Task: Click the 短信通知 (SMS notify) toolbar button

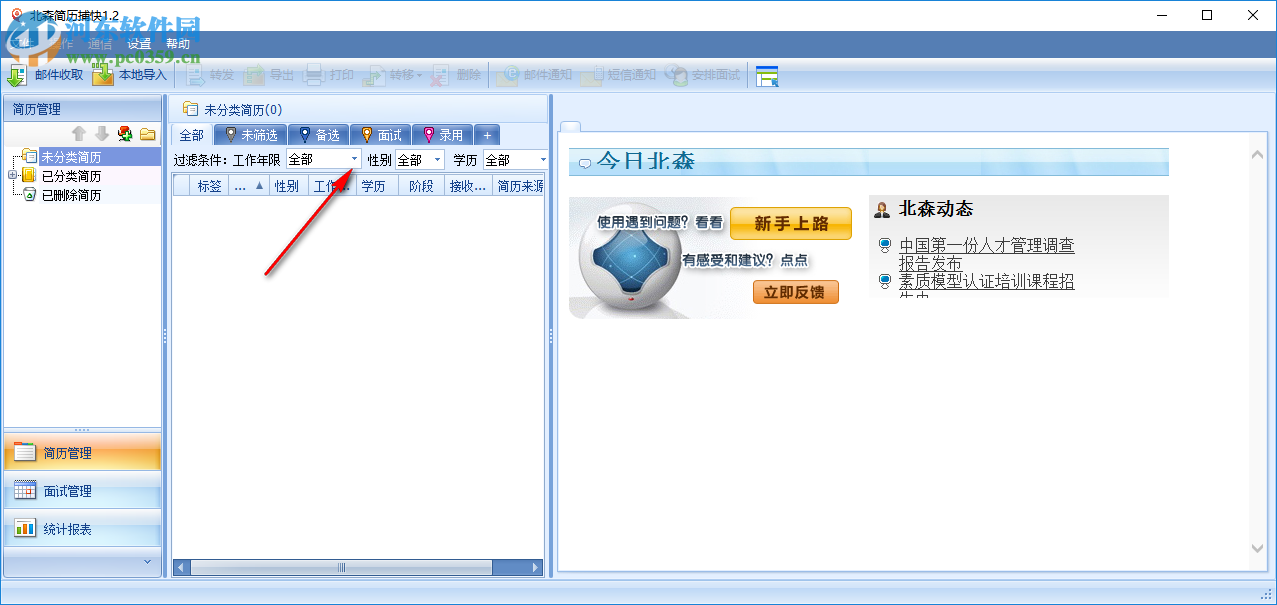Action: click(x=620, y=75)
